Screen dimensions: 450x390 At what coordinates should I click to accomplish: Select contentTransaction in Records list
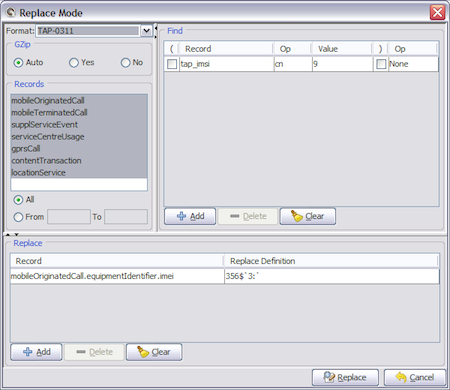79,161
